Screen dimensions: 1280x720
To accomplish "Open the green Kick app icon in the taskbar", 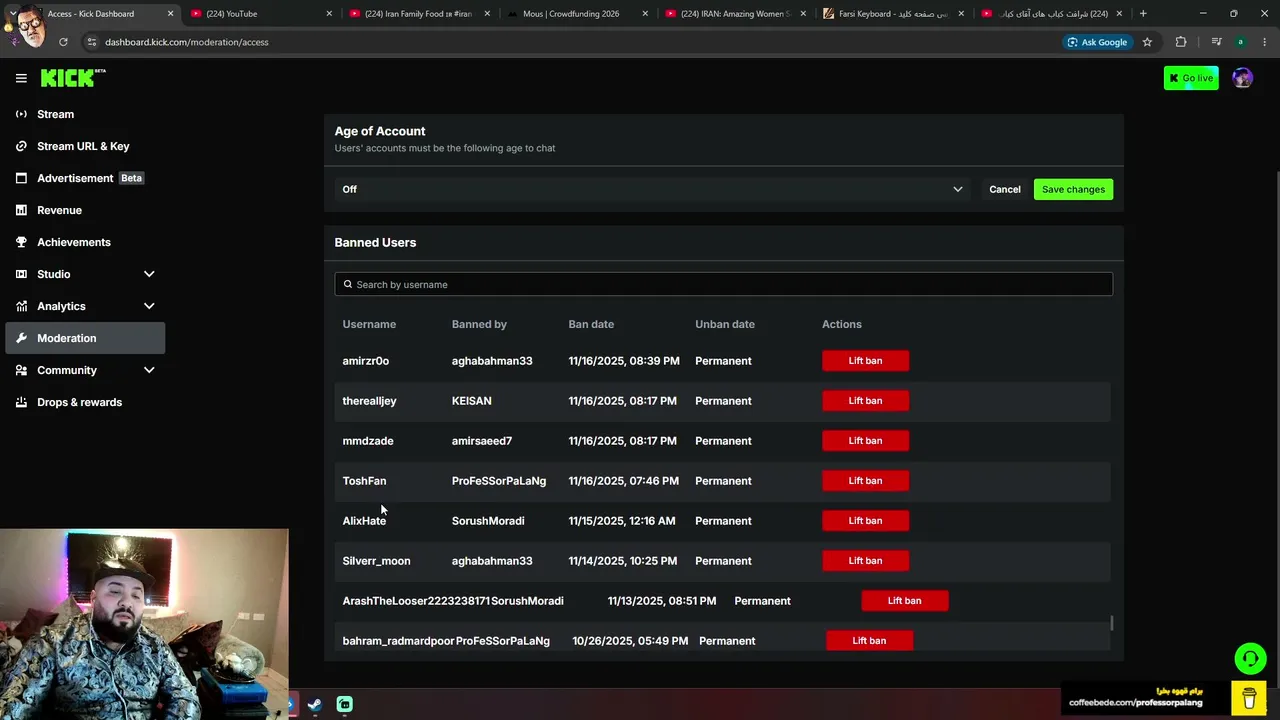I will 345,705.
